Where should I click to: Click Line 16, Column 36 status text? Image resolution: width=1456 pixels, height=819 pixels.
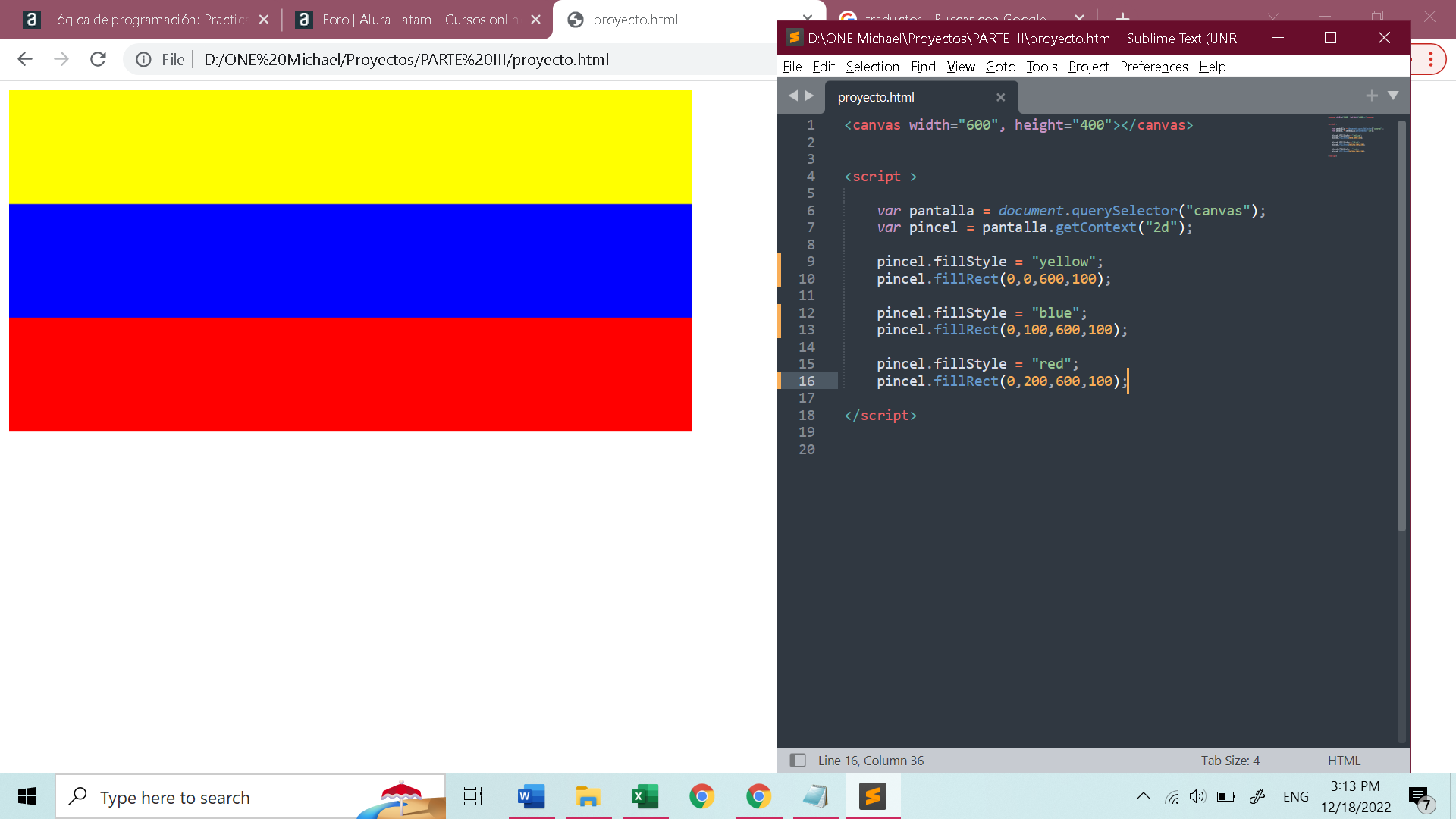coord(871,760)
